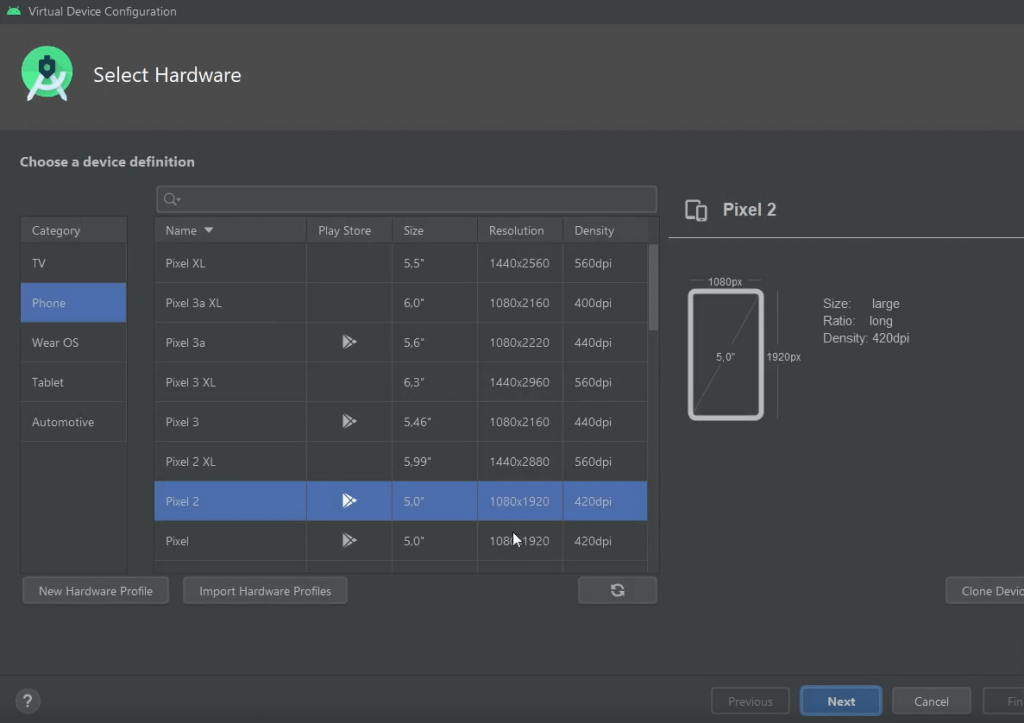This screenshot has height=723, width=1024.
Task: Sort by Size column header
Action: pyautogui.click(x=435, y=230)
